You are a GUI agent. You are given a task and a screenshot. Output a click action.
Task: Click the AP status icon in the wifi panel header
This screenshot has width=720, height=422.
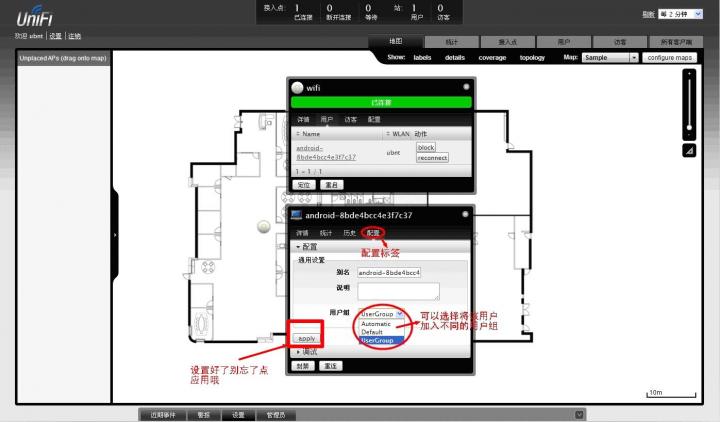pyautogui.click(x=297, y=87)
